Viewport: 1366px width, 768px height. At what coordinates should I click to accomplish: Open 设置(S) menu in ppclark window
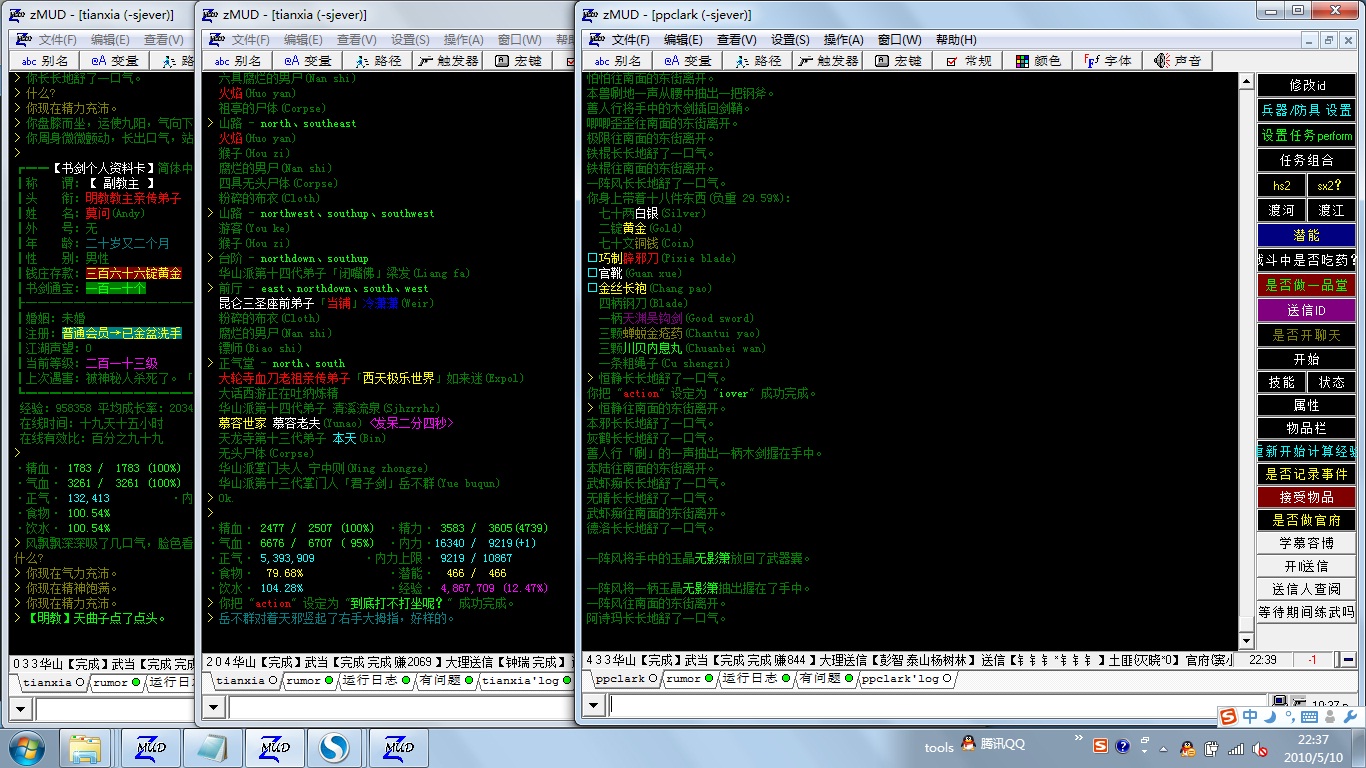[790, 40]
